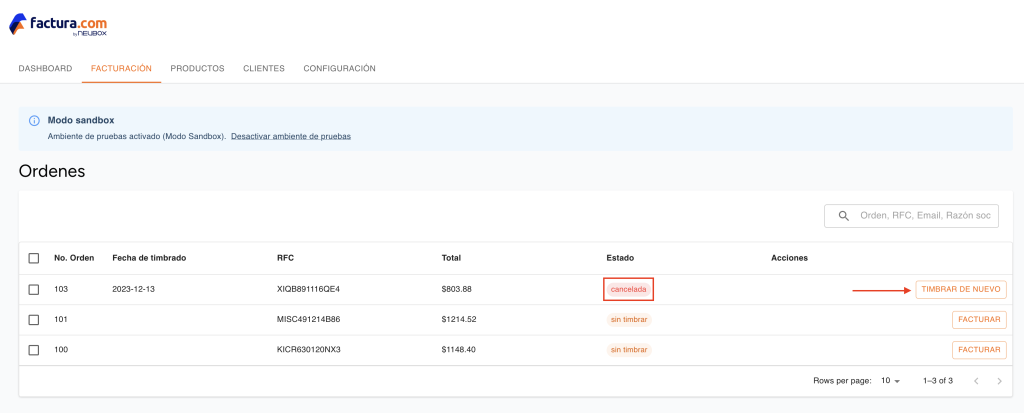Click the Estado column header
The image size is (1024, 413).
click(x=620, y=258)
